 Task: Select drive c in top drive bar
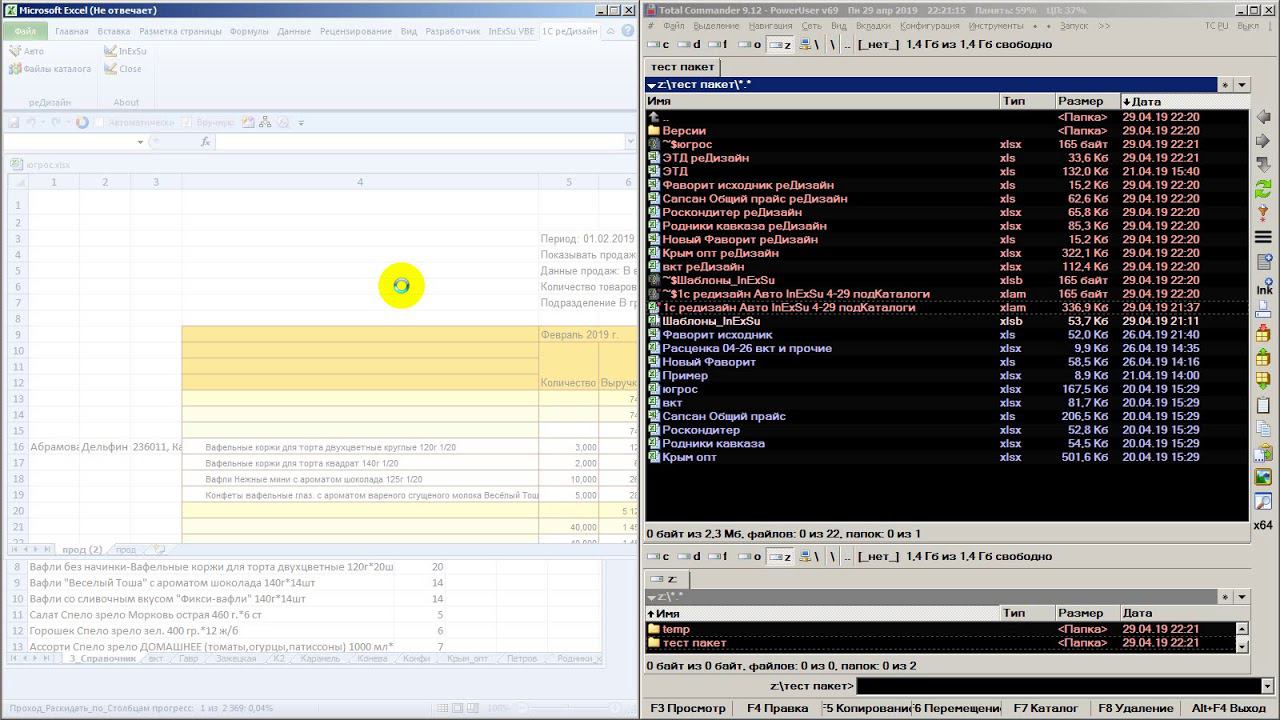click(659, 45)
